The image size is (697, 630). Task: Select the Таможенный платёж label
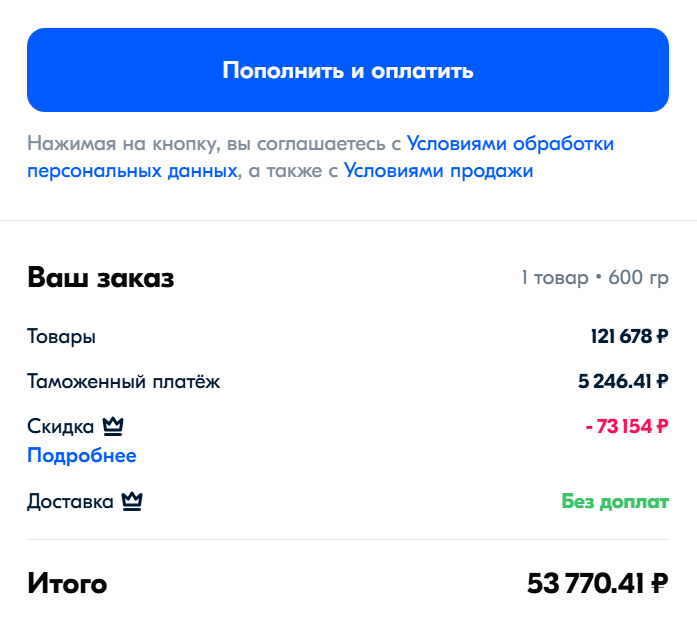coord(123,382)
